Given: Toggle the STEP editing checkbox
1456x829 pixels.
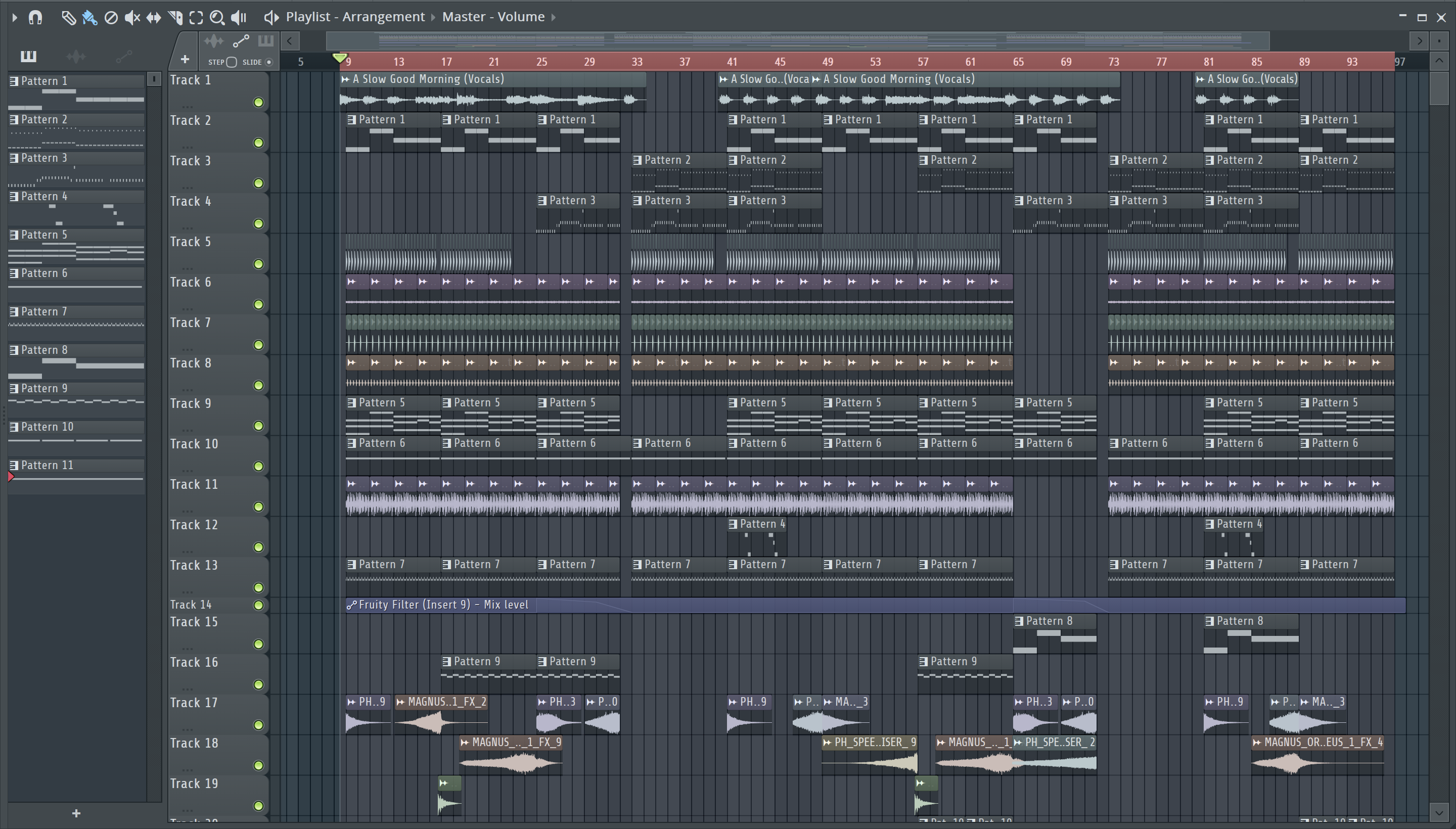Looking at the screenshot, I should 231,62.
